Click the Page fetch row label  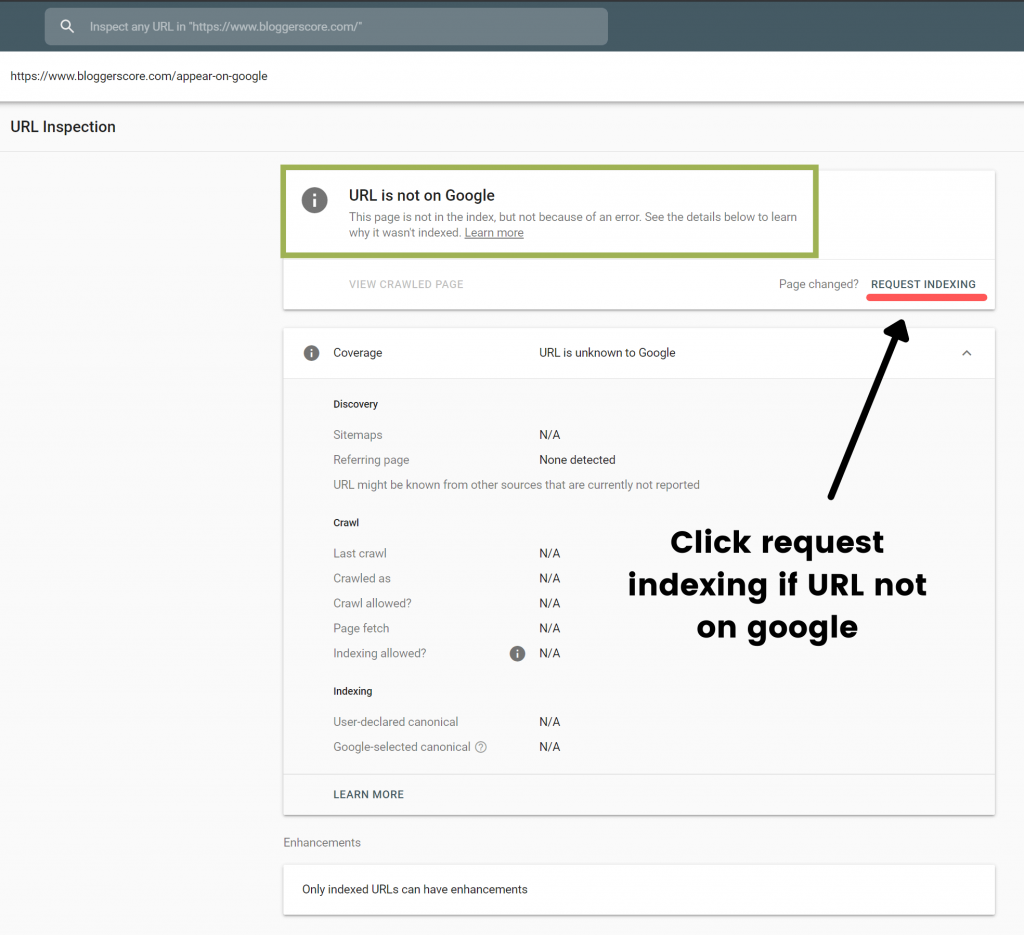pos(361,628)
